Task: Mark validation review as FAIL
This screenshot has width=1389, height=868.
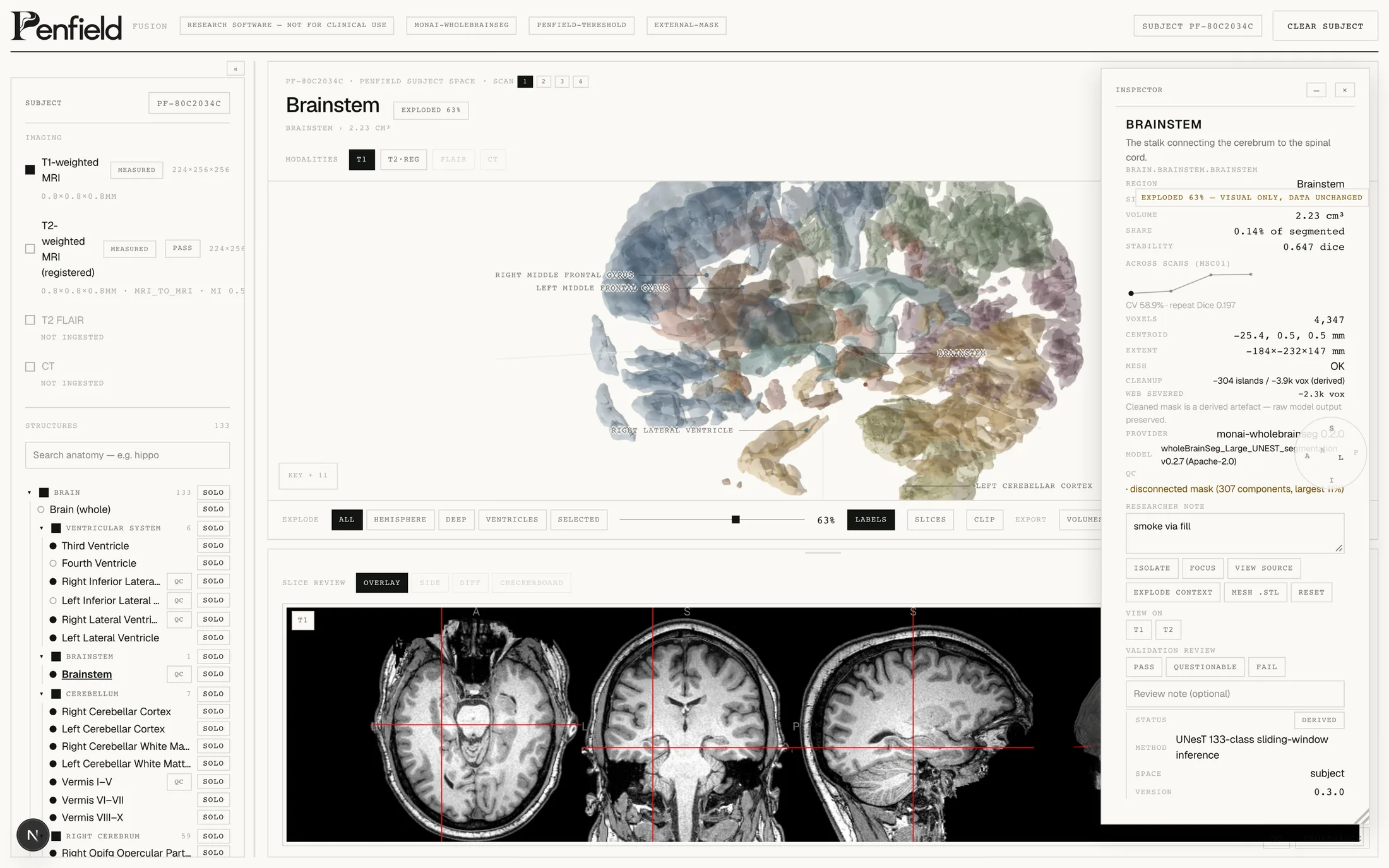Action: tap(1266, 667)
